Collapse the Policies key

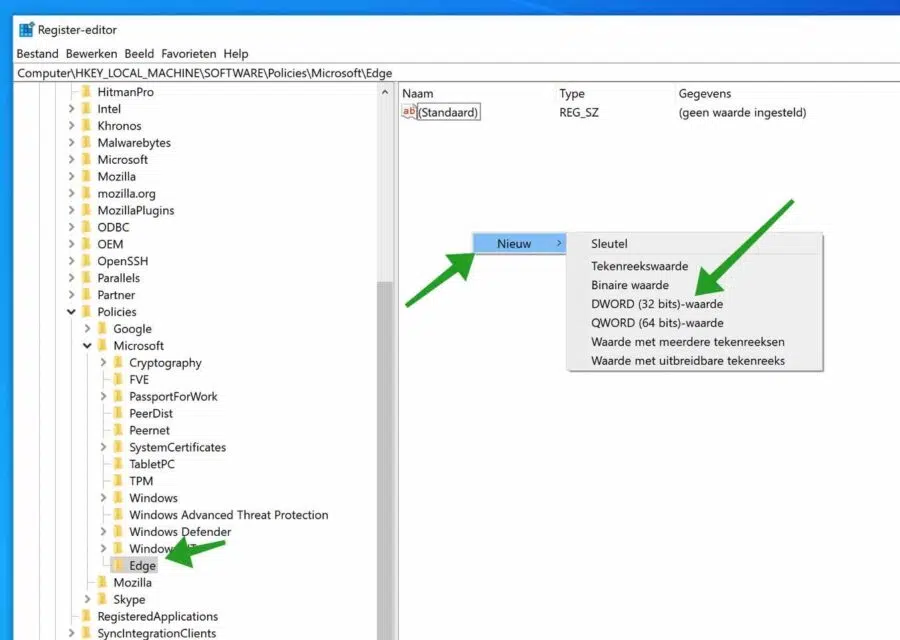point(71,312)
